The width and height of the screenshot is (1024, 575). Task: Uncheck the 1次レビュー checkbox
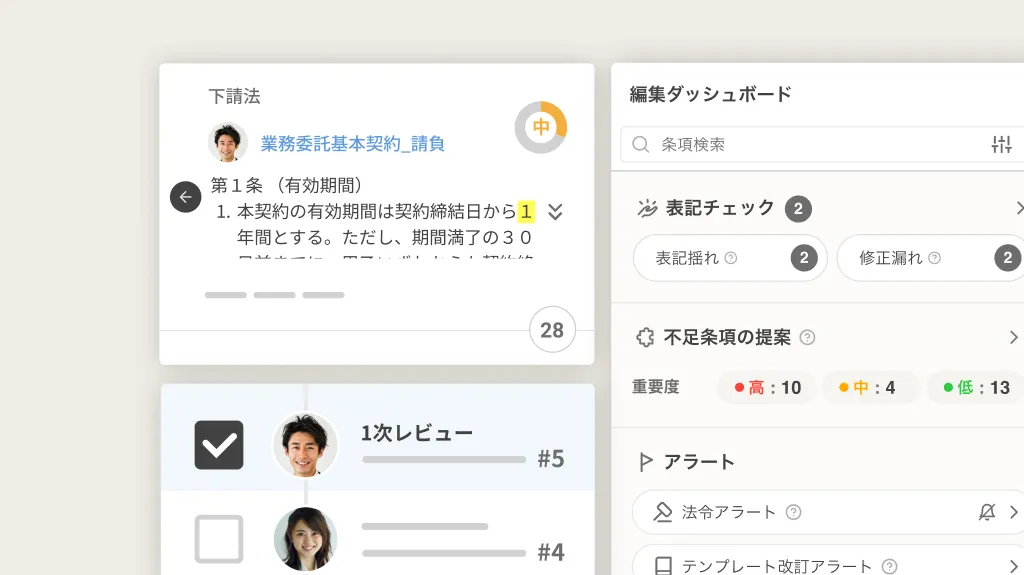219,445
